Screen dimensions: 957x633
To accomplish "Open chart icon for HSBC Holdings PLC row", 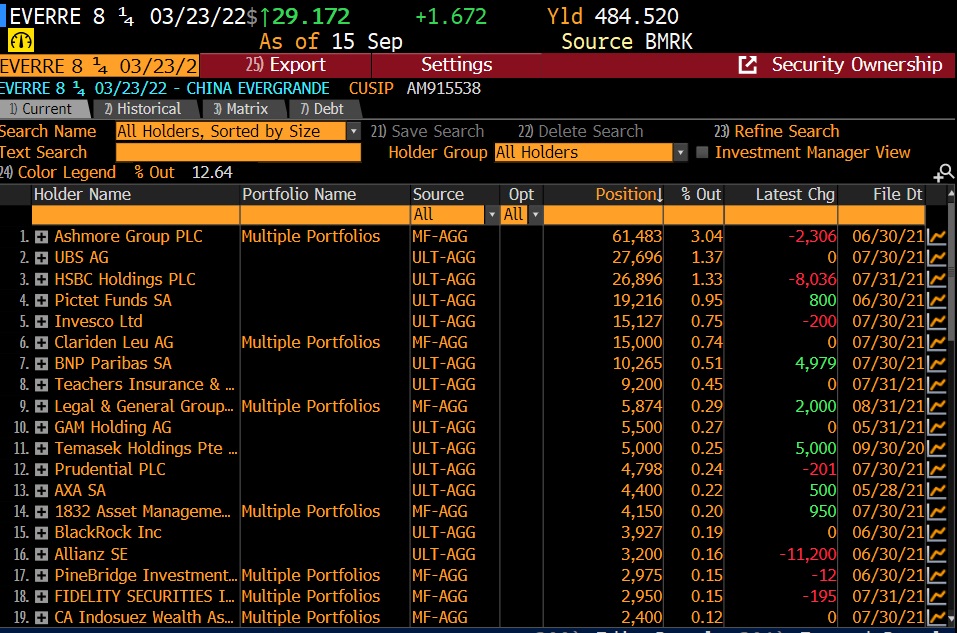I will [936, 280].
